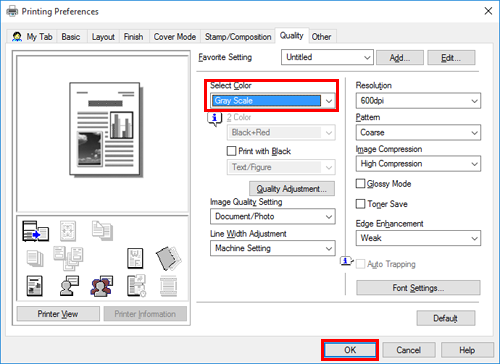Screen dimensions: 500x364
Task: Click the watermark page icon with W
Action: 135,258
